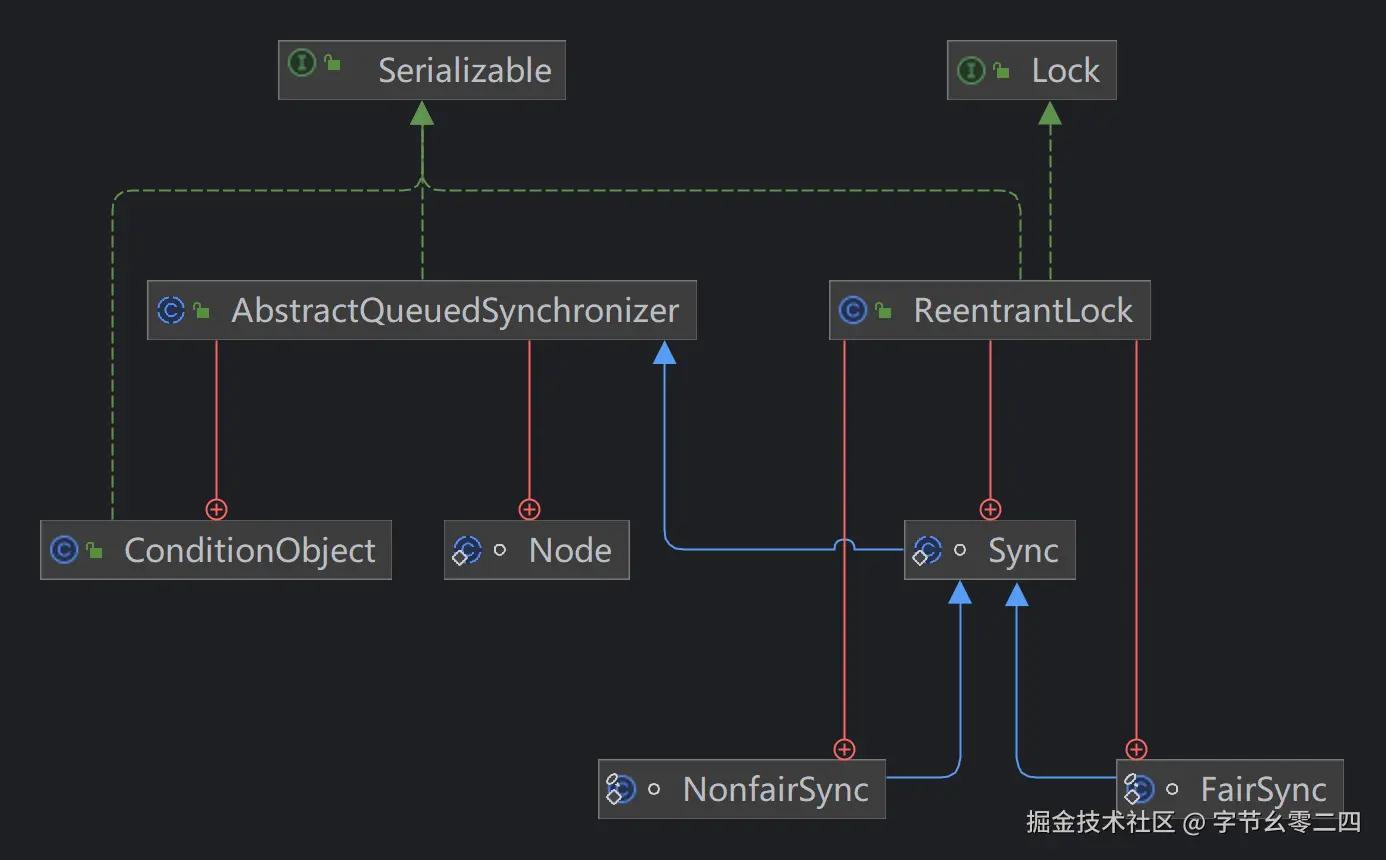This screenshot has width=1386, height=860.
Task: Select the Serializable interface node
Action: point(422,70)
